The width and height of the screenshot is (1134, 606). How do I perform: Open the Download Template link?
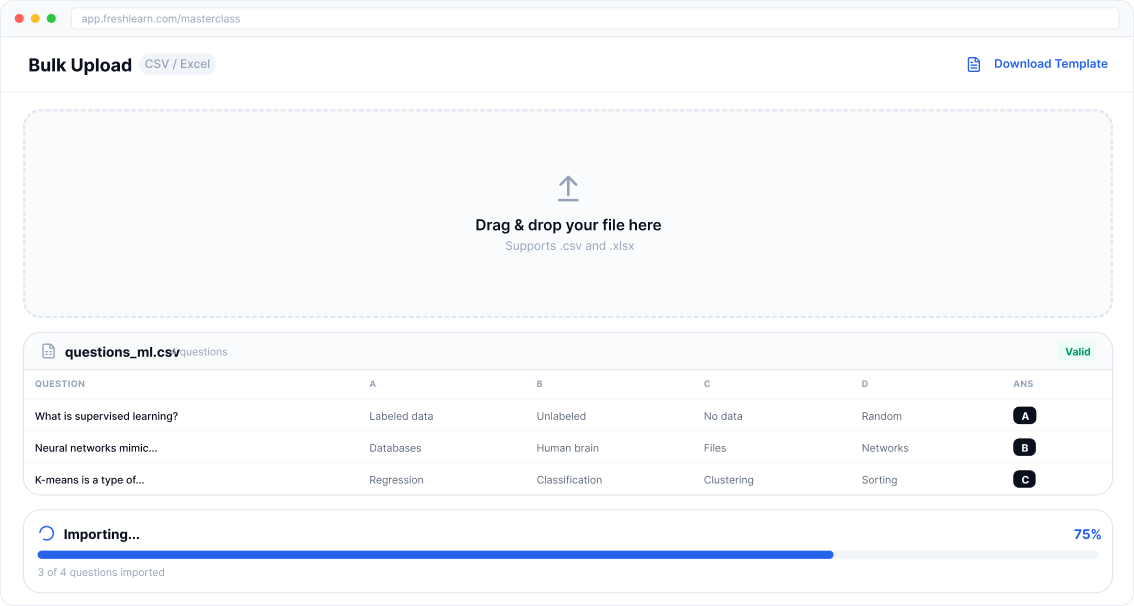1051,63
